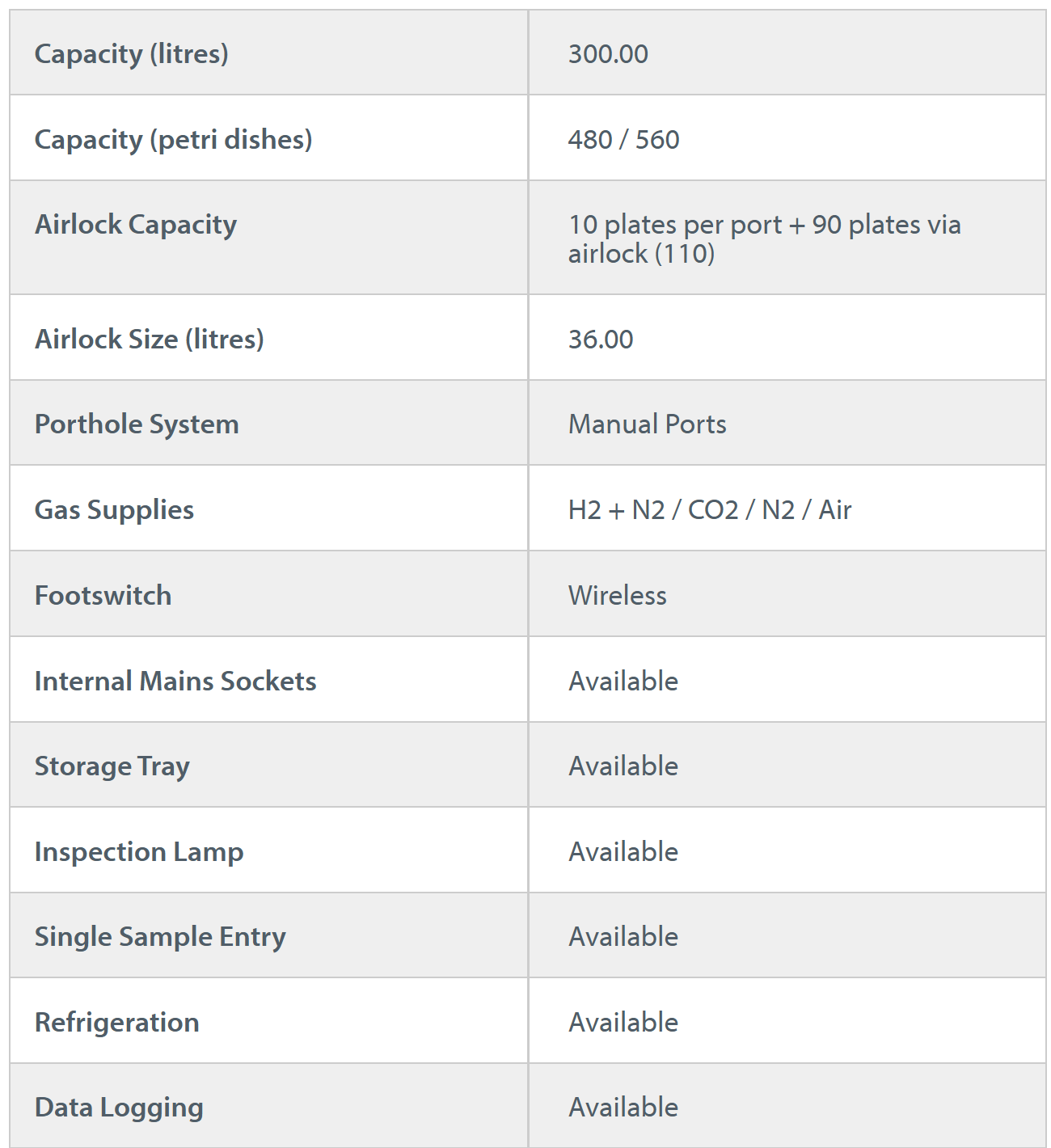Click the Single Sample Entry label
Viewport: 1051px width, 1148px height.
[160, 937]
